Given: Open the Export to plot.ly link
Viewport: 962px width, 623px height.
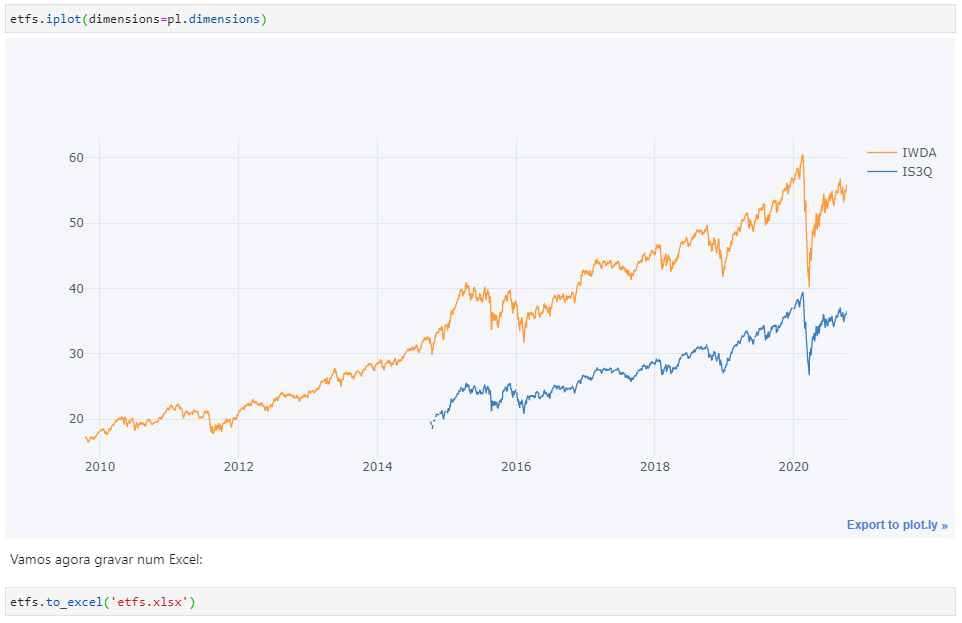Looking at the screenshot, I should click(896, 525).
